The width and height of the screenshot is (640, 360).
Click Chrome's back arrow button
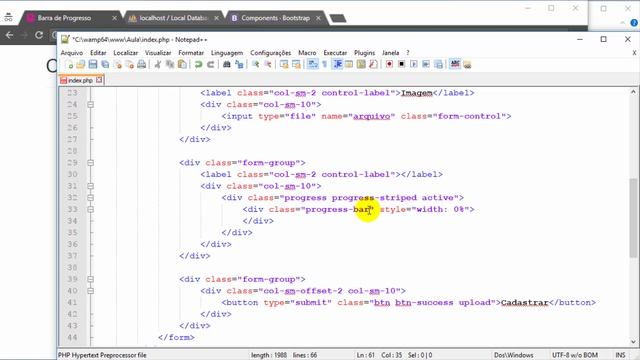pyautogui.click(x=9, y=35)
